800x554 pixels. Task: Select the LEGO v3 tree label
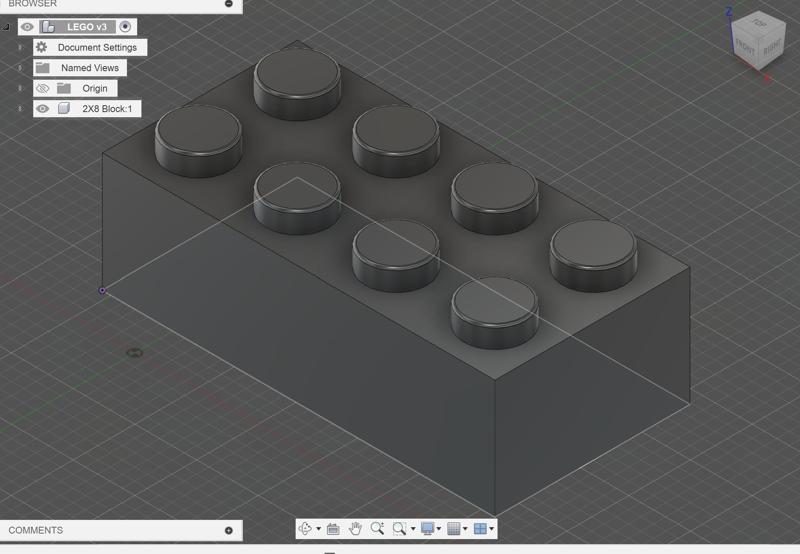pos(87,27)
